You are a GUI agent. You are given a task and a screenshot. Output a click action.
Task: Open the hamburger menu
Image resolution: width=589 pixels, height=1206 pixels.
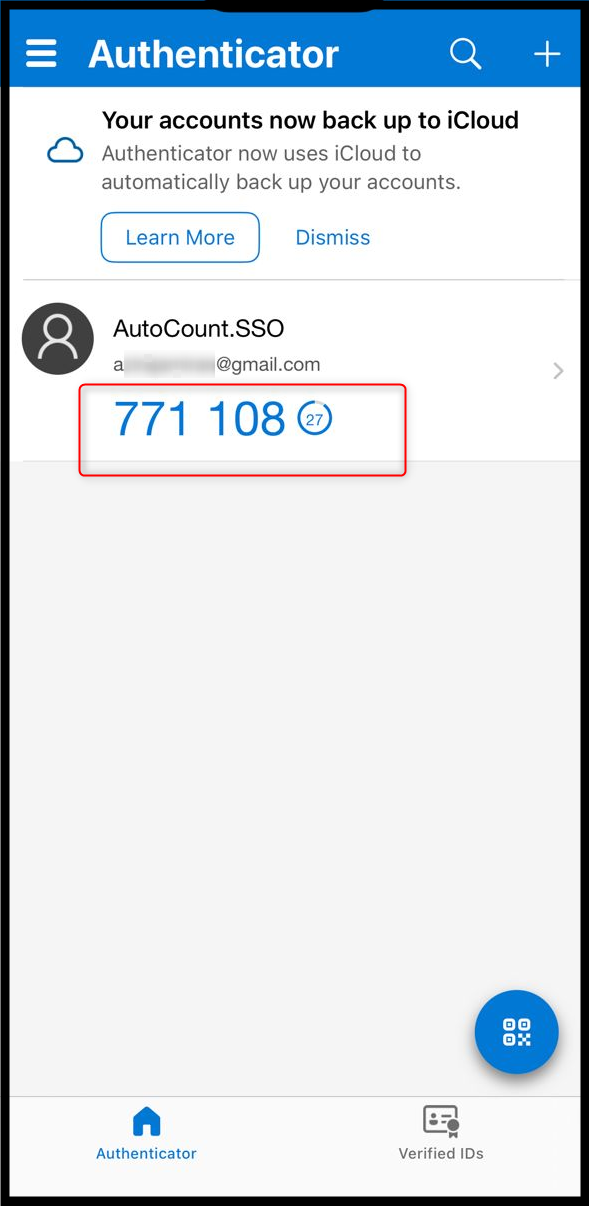tap(41, 53)
